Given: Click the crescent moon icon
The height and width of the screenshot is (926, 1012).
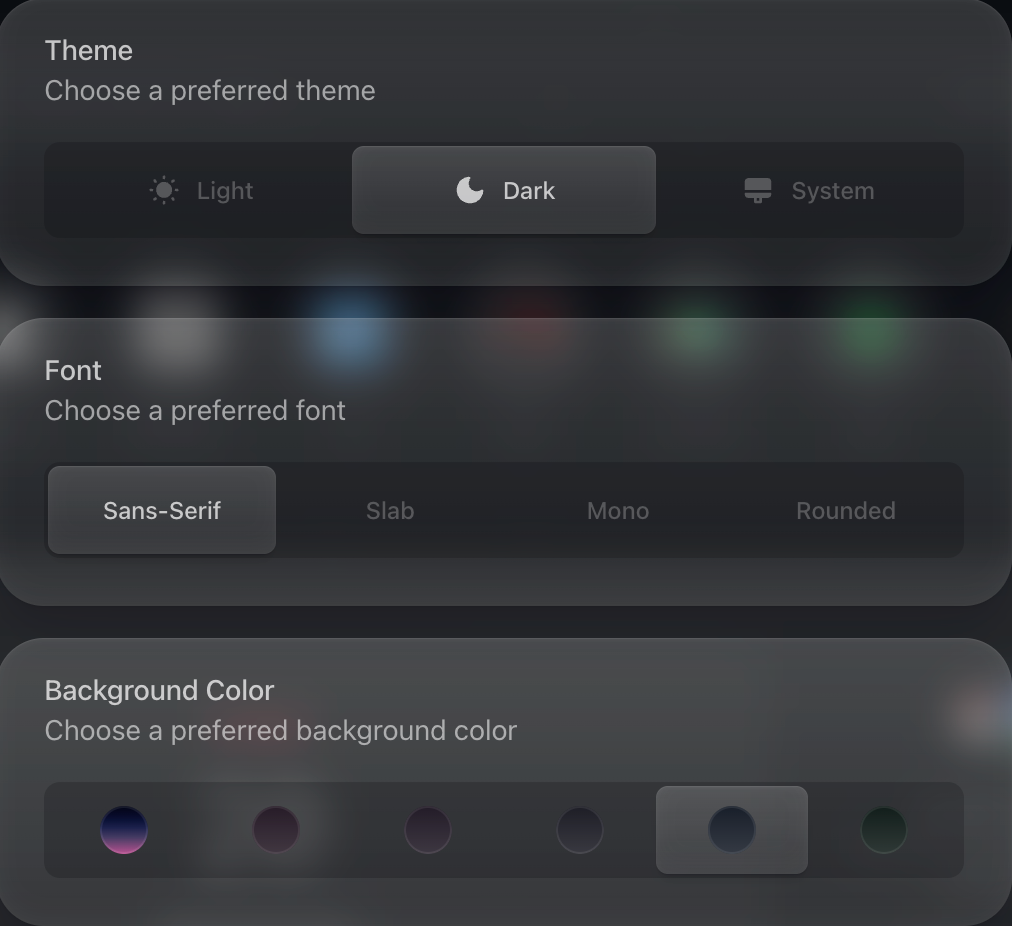Looking at the screenshot, I should point(469,190).
